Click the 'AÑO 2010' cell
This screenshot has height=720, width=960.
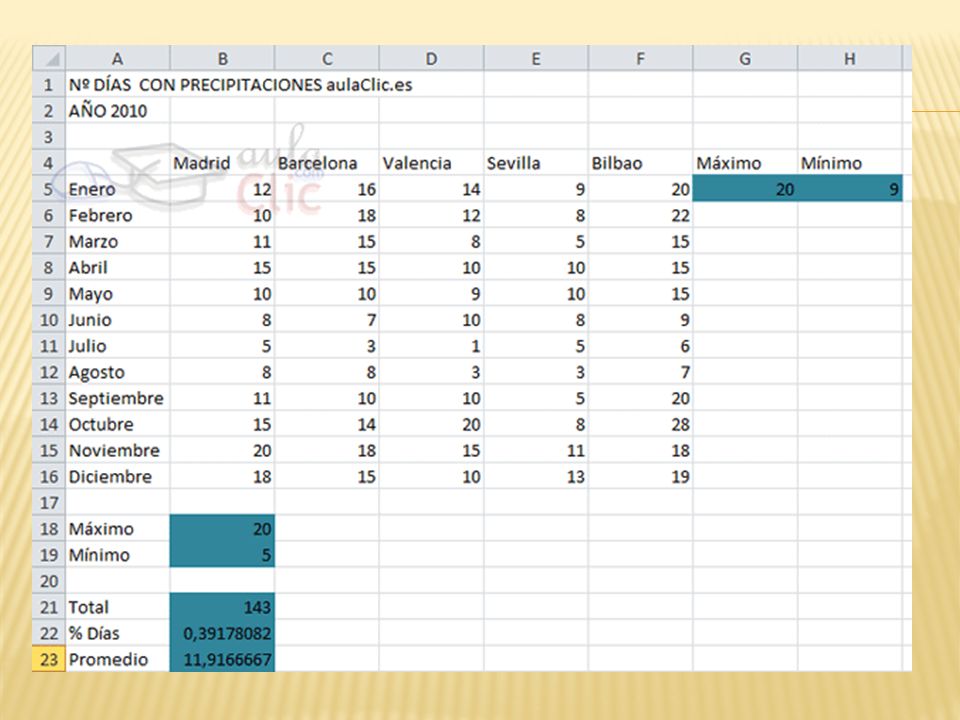click(118, 111)
